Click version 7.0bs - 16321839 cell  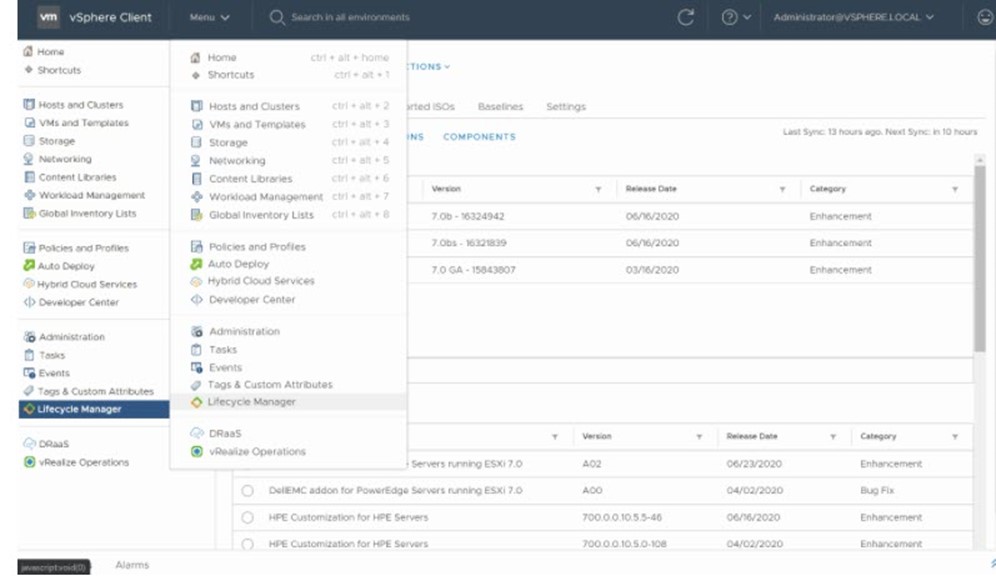tap(469, 243)
